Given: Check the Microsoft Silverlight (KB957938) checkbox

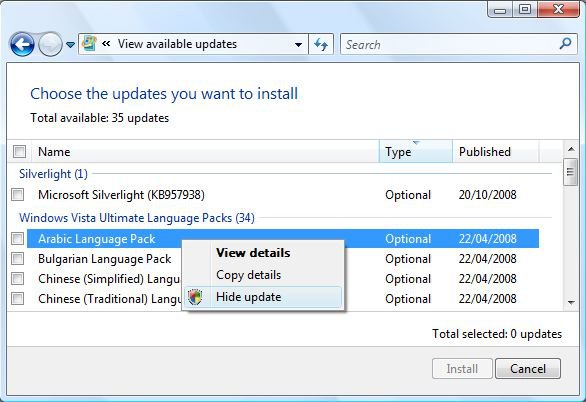Looking at the screenshot, I should pyautogui.click(x=18, y=195).
